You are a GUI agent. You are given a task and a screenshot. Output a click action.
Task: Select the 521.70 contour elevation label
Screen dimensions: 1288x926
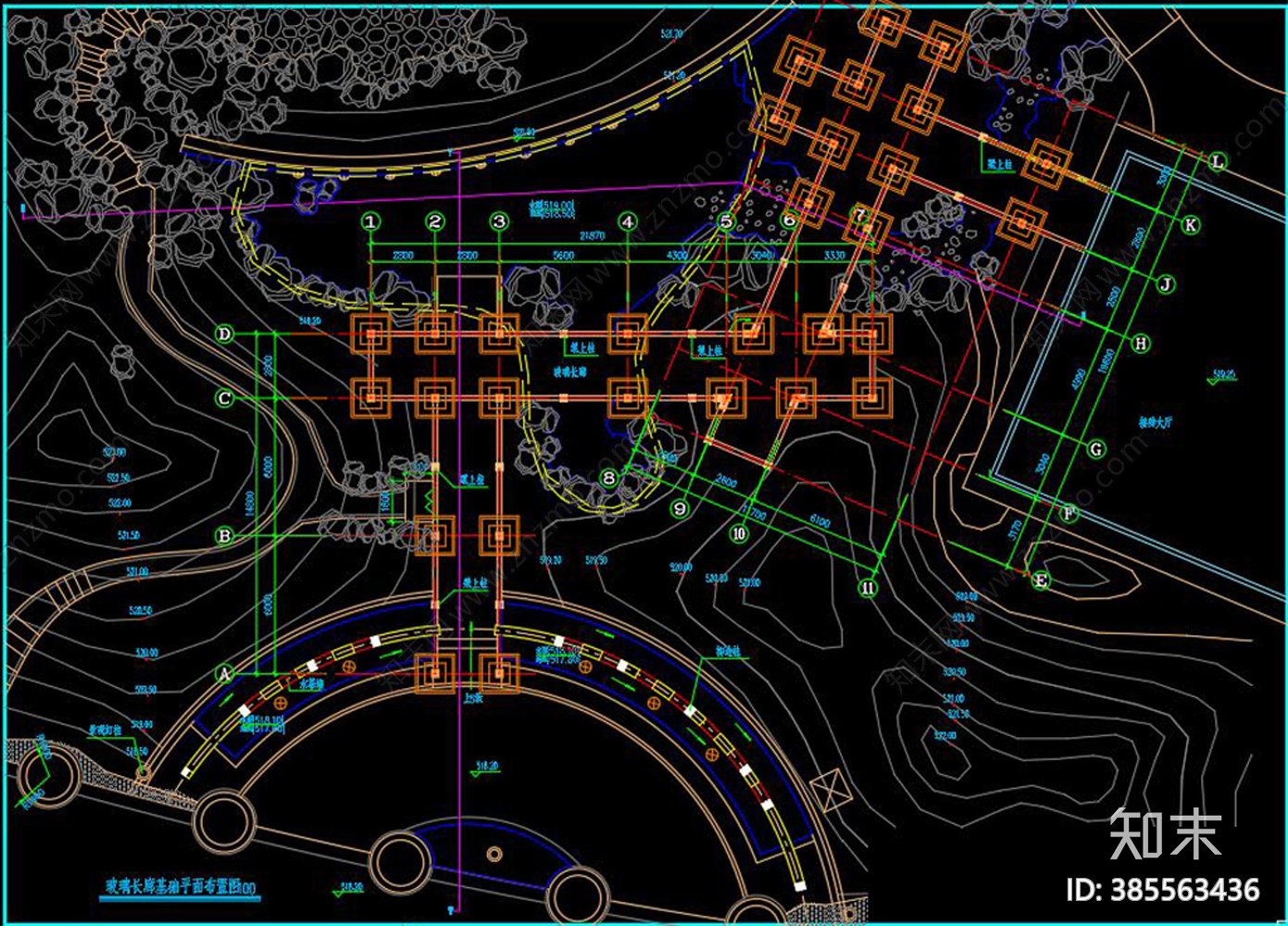point(672,34)
